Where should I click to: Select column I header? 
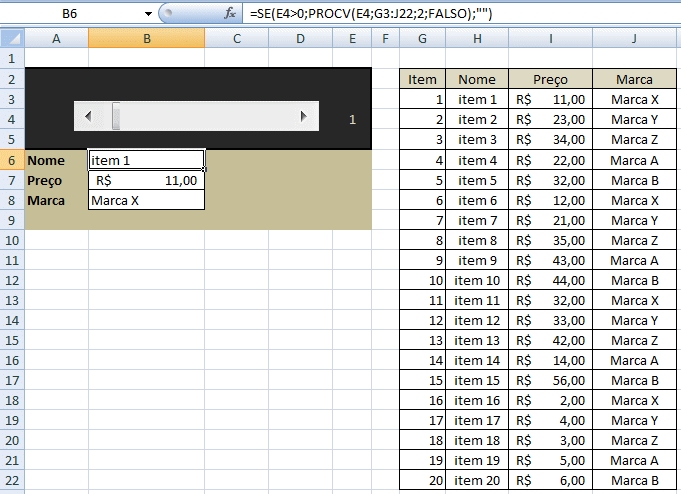pos(551,39)
